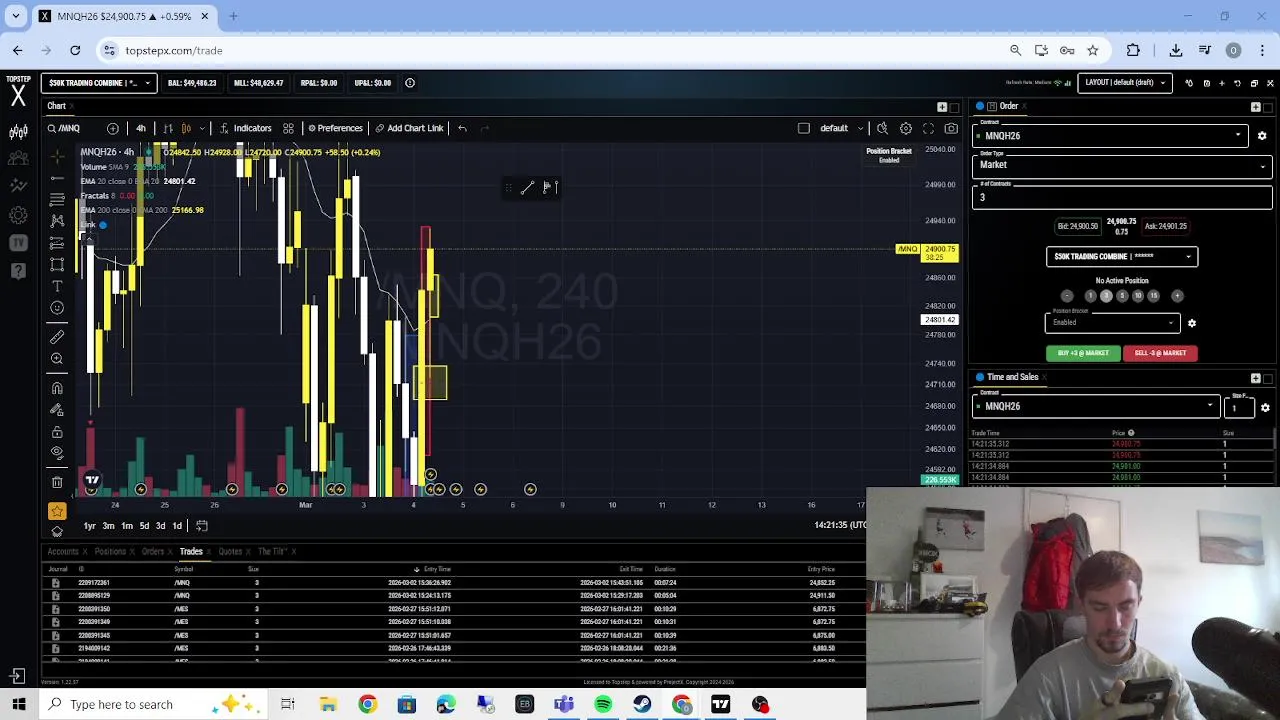Click the add symbol plus icon near /MNQ
The width and height of the screenshot is (1280, 720).
[112, 128]
